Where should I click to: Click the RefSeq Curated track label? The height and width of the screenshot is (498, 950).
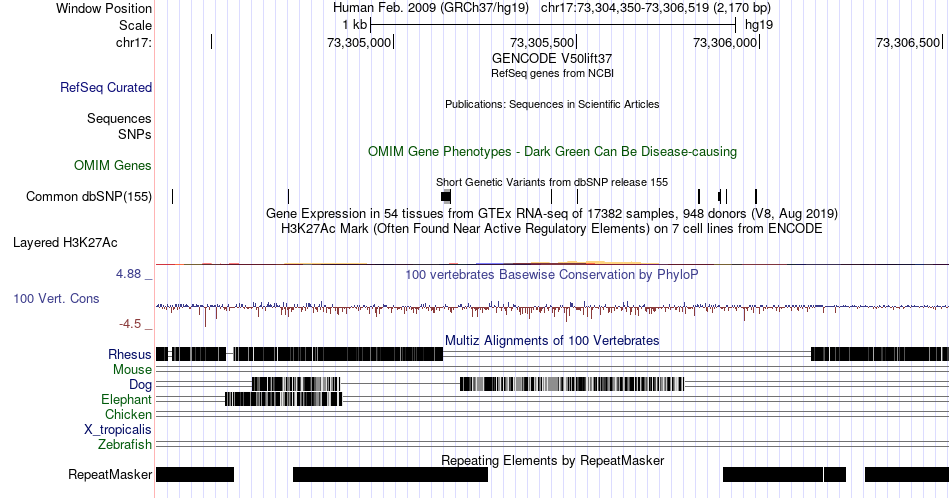[105, 87]
